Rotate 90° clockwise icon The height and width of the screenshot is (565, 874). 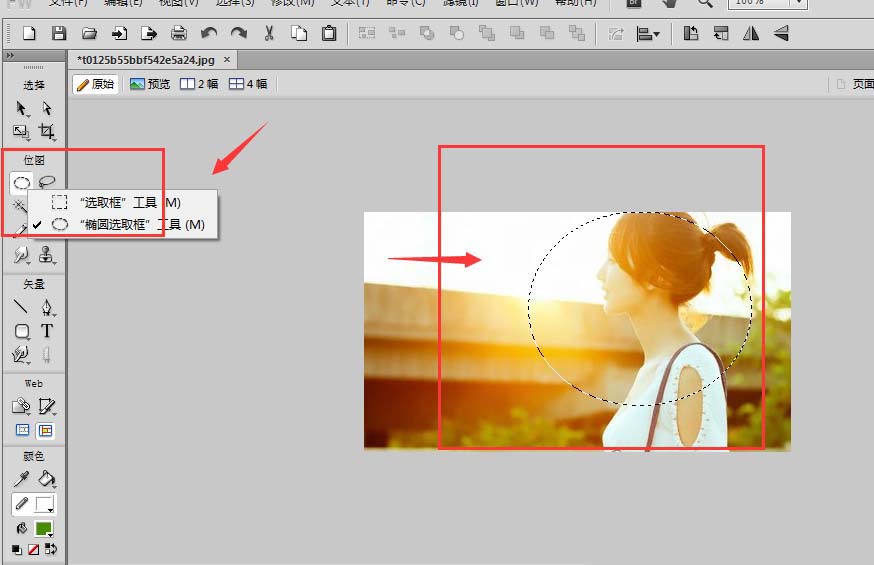(721, 33)
